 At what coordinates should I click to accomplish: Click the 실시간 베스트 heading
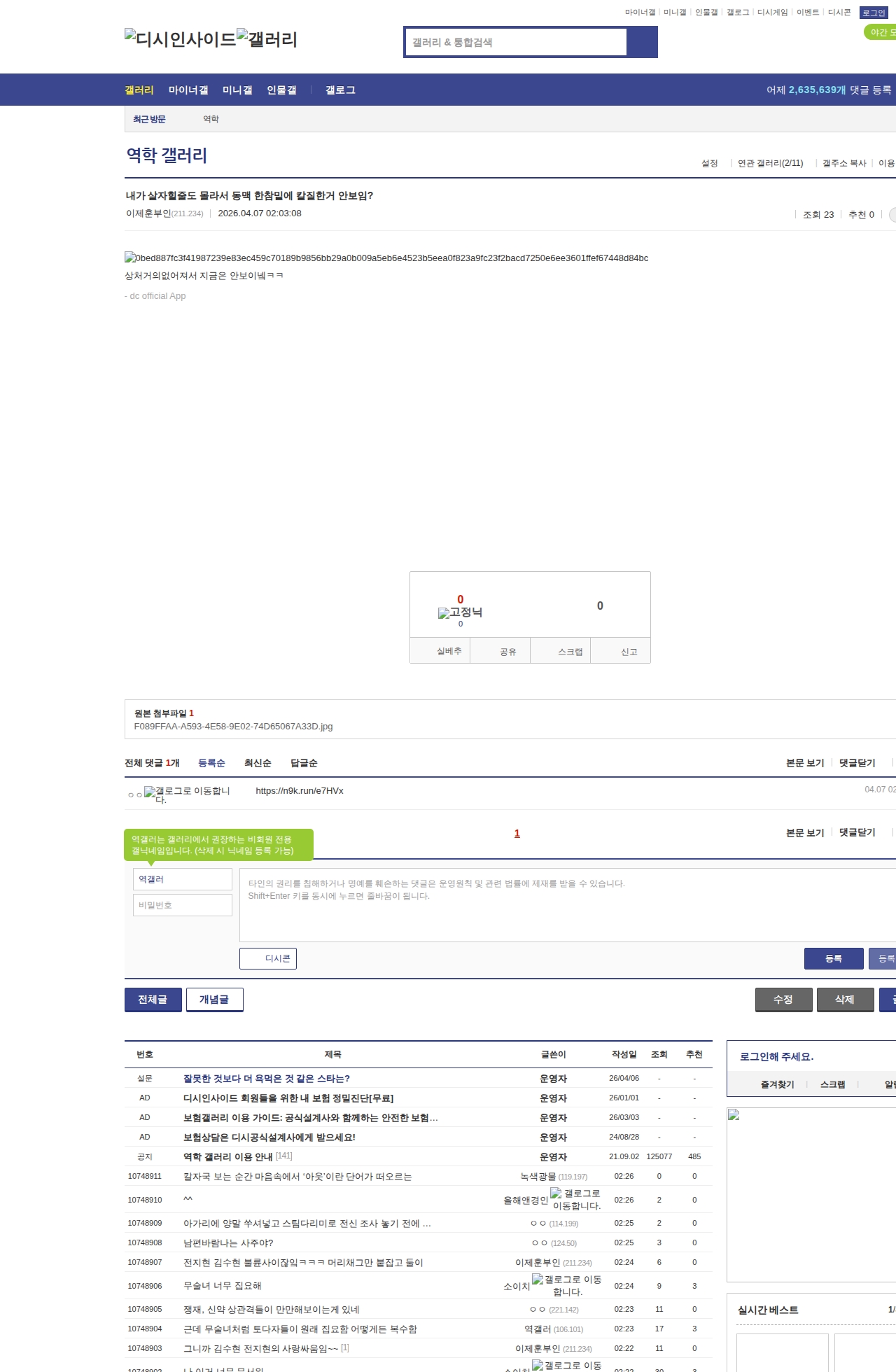(x=768, y=1310)
